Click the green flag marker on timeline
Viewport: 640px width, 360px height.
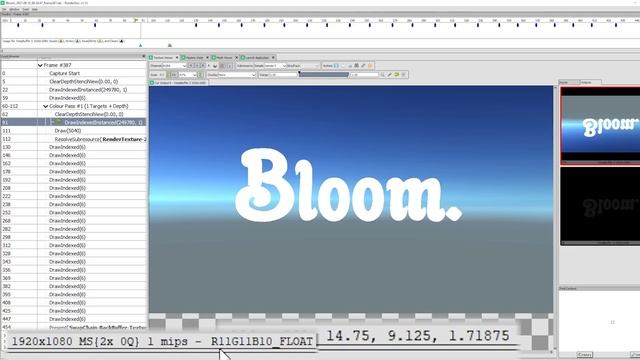tap(136, 20)
